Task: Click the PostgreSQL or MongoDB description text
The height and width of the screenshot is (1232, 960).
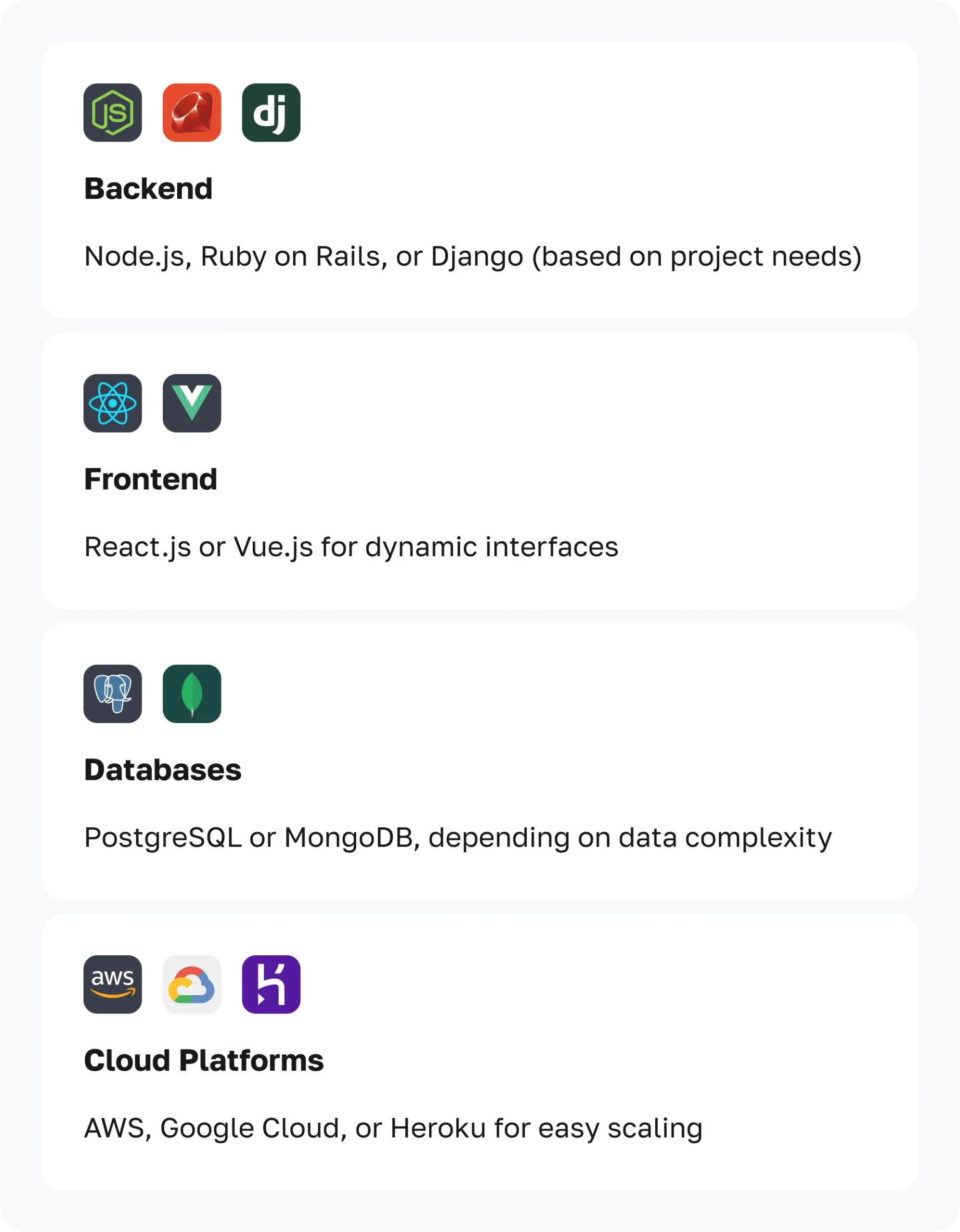Action: coord(458,837)
